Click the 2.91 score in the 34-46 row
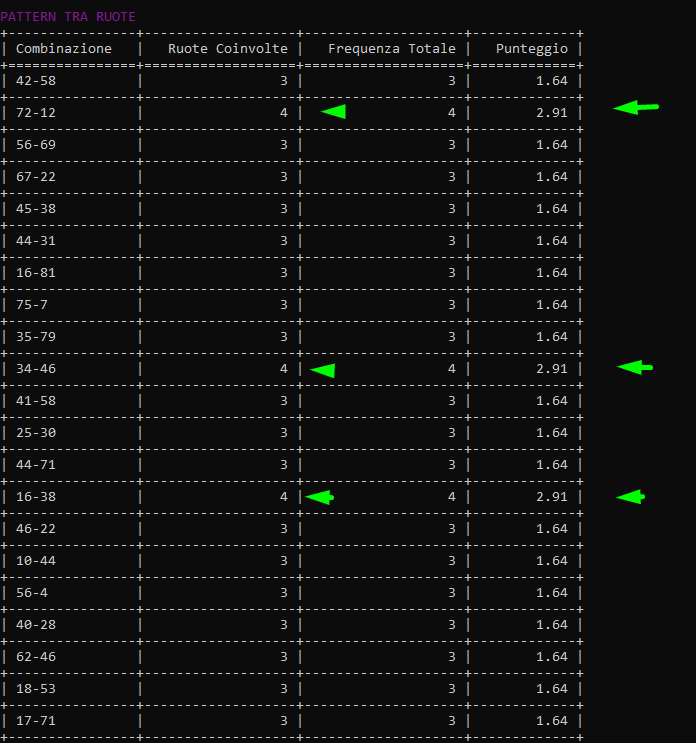This screenshot has width=696, height=743. point(552,369)
